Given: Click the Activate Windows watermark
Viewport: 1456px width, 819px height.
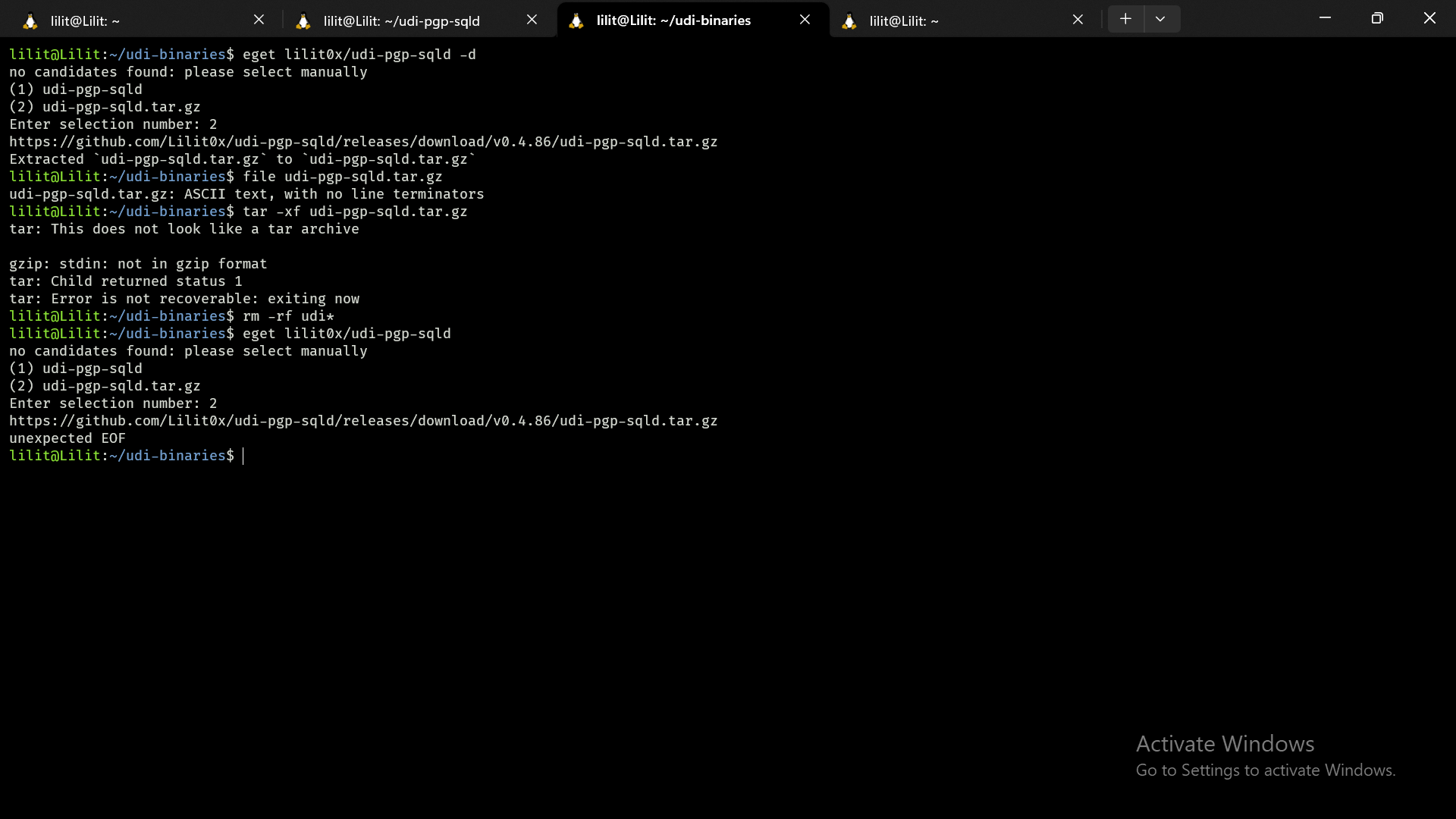Looking at the screenshot, I should (x=1224, y=743).
